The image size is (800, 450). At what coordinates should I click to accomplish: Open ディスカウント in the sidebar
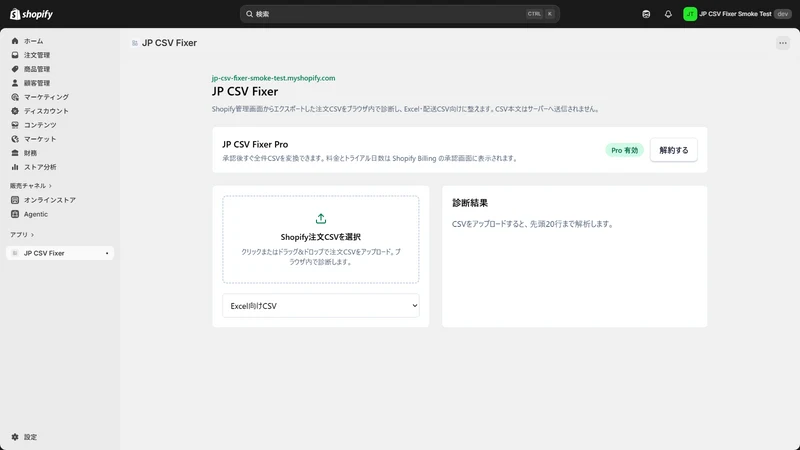click(60, 111)
